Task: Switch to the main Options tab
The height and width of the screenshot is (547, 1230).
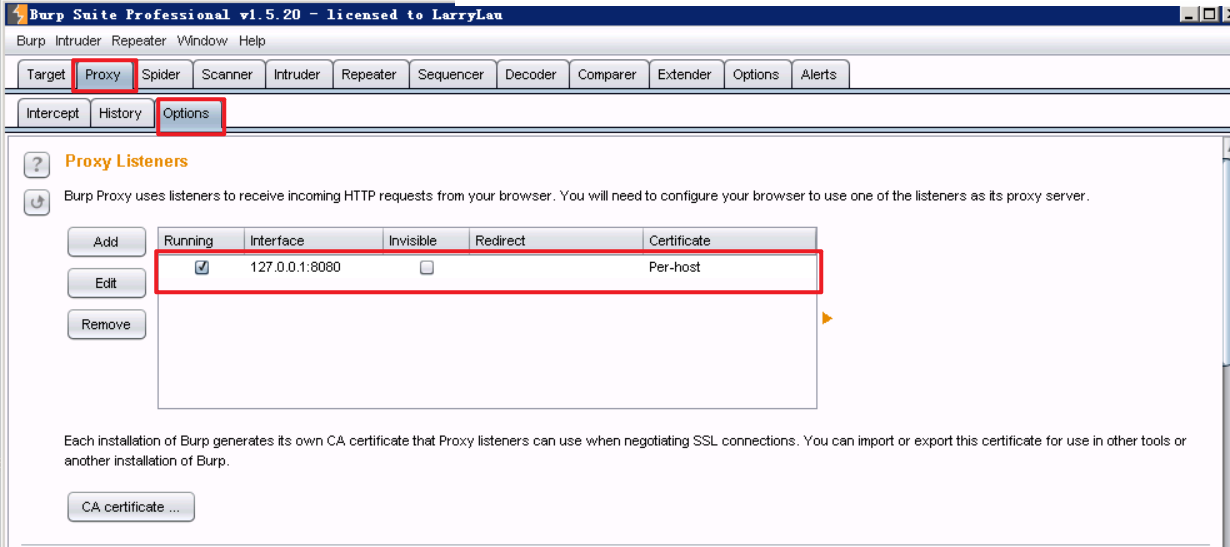Action: pos(756,75)
